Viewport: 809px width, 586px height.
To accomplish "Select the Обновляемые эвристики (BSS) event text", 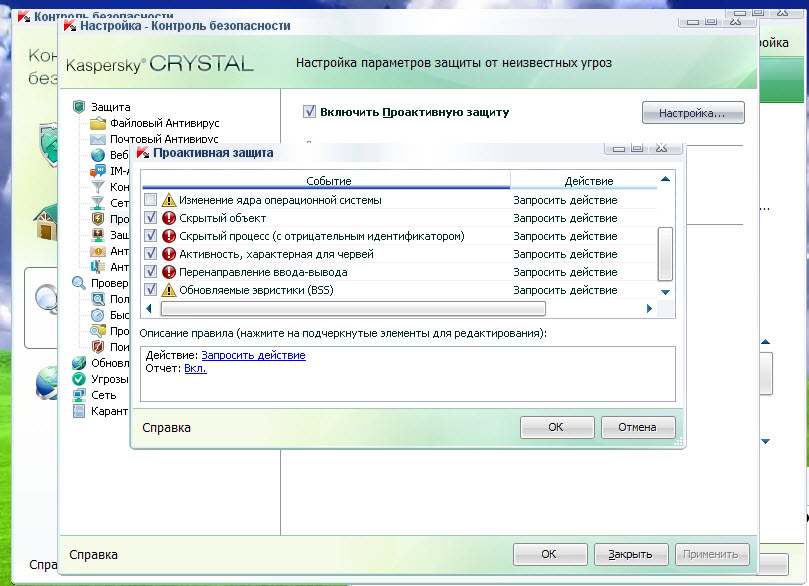I will tap(256, 290).
